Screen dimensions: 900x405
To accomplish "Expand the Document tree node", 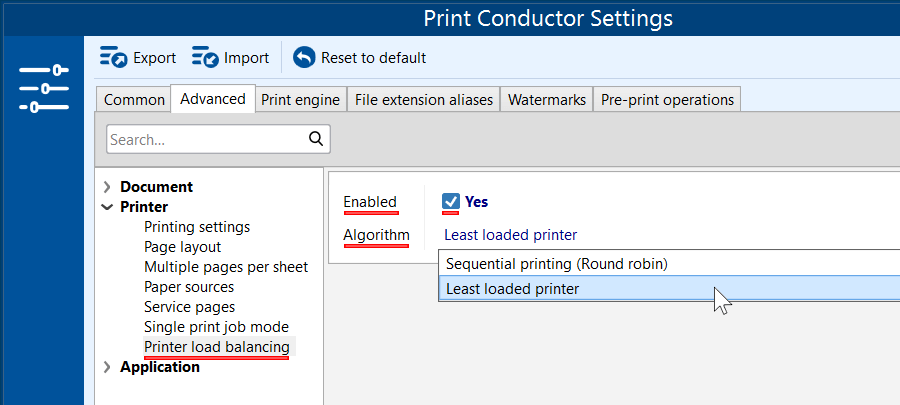I will tap(107, 187).
